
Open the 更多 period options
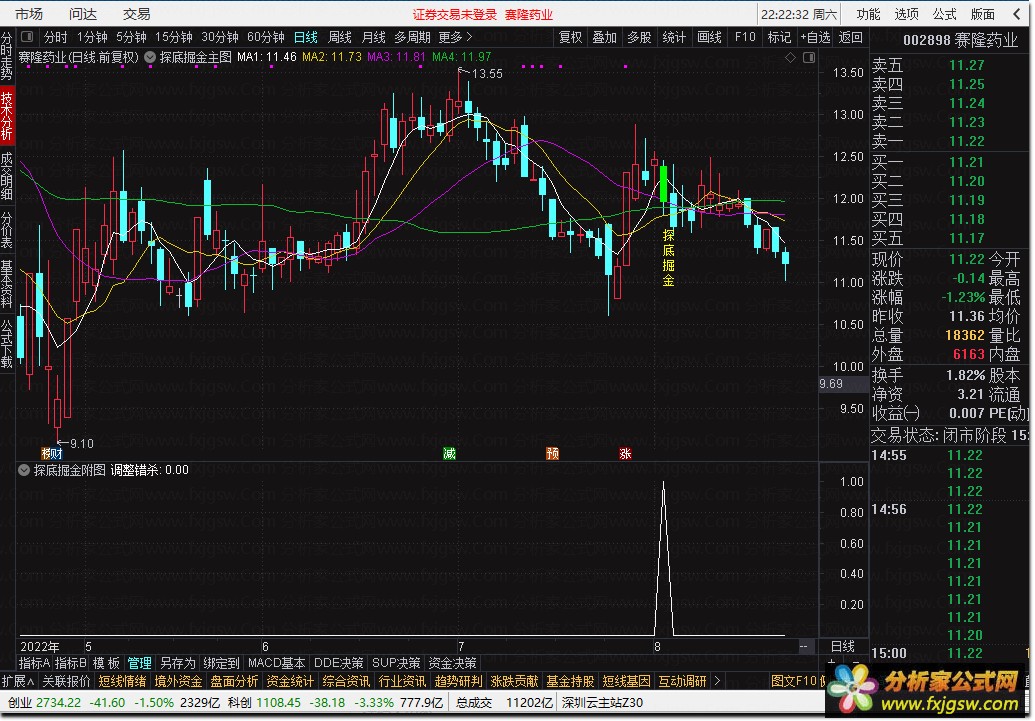455,38
